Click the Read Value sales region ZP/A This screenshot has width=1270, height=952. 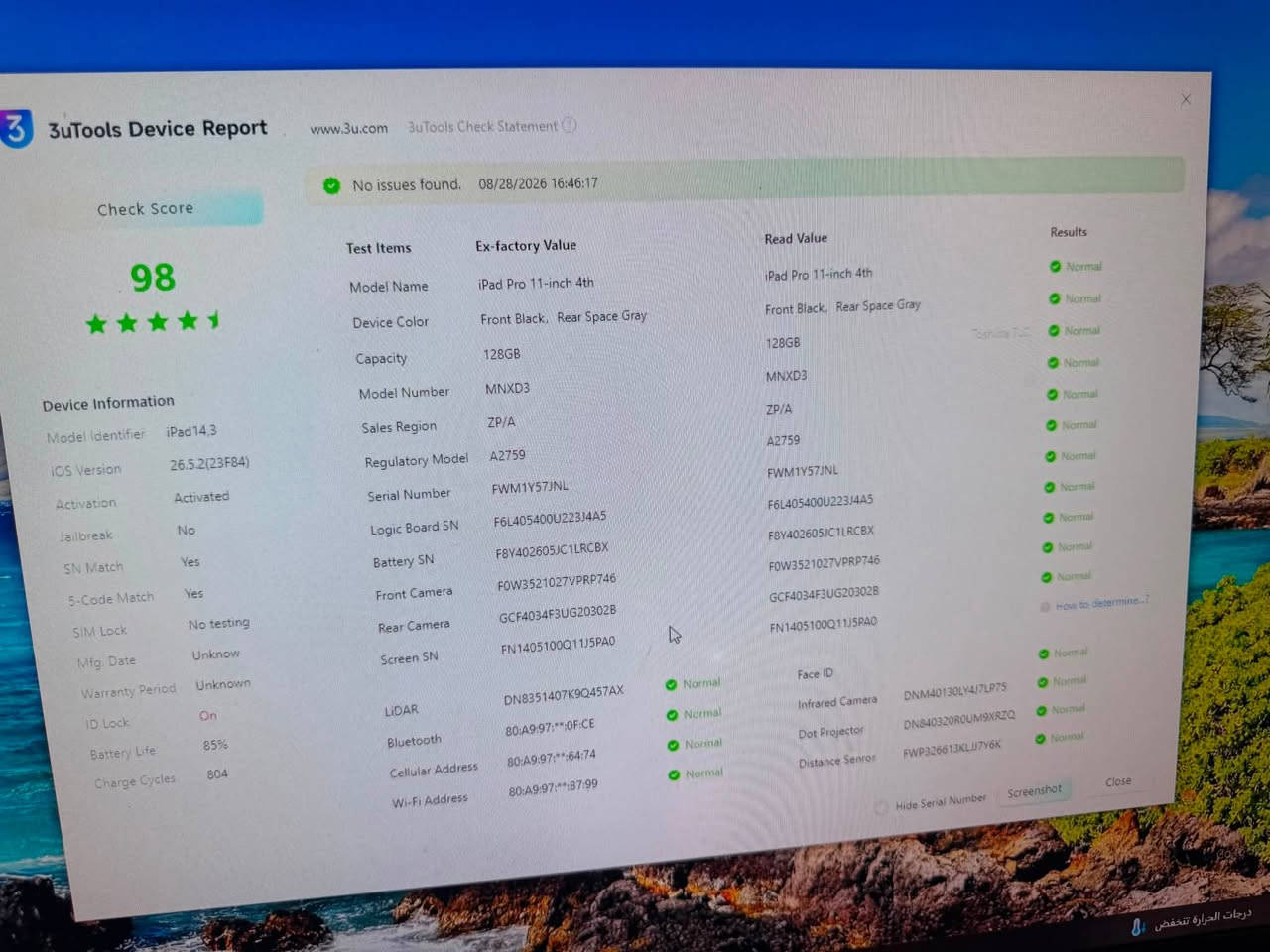click(x=779, y=409)
